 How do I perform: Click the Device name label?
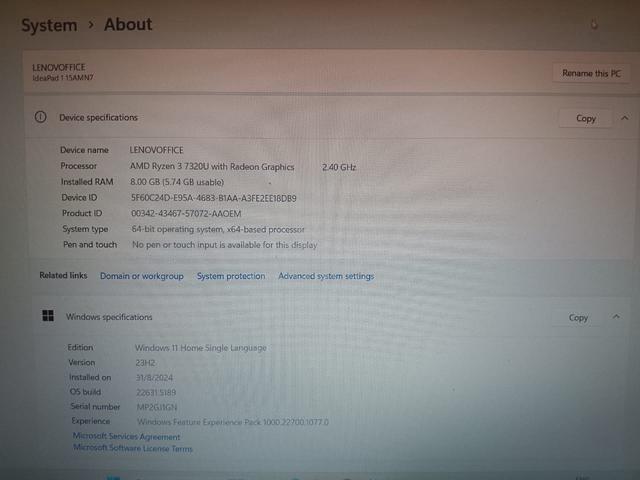[x=84, y=150]
